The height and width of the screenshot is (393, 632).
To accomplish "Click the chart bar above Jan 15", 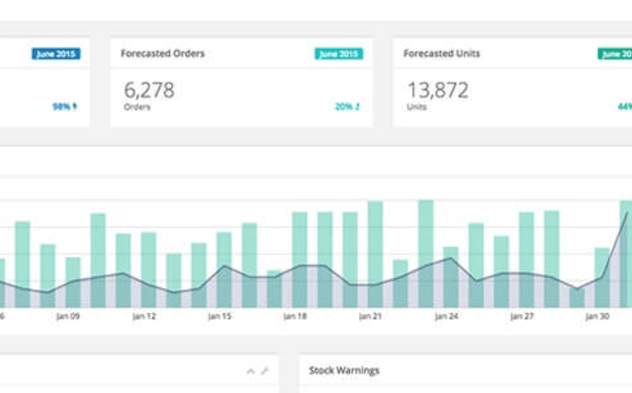I will (224, 270).
